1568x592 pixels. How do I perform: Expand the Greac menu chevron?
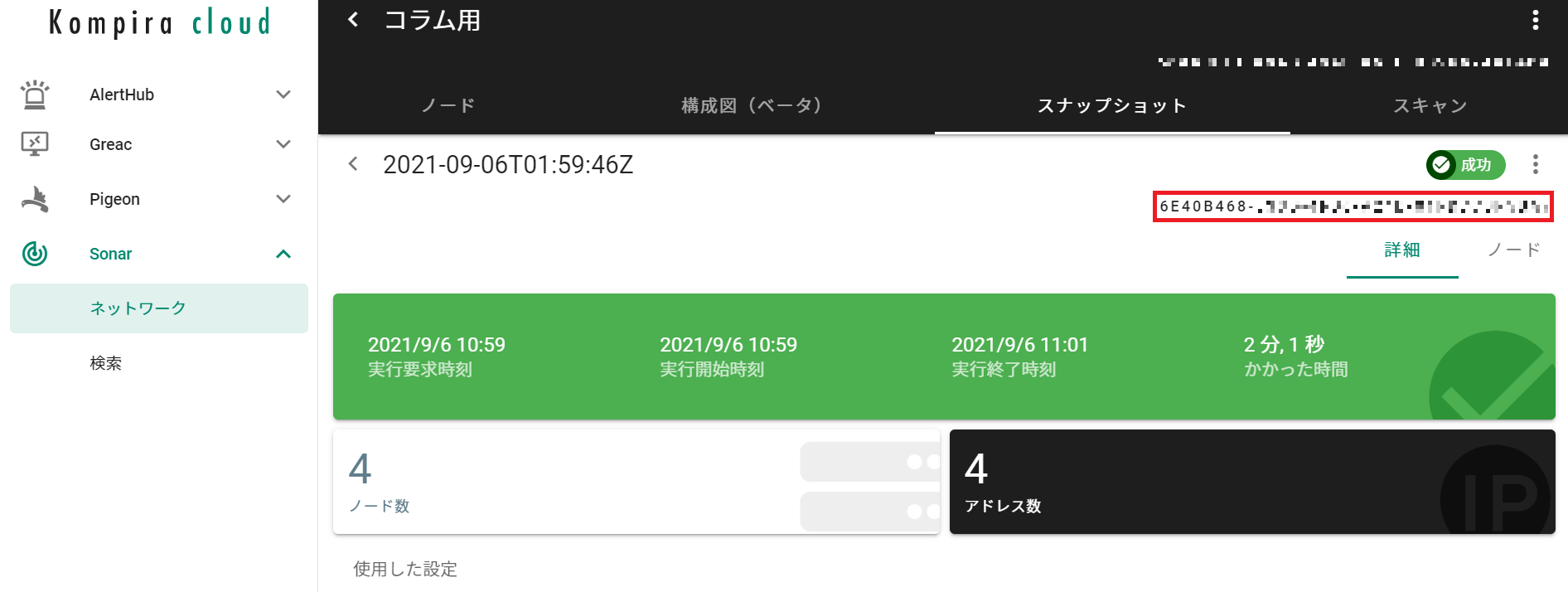point(283,144)
